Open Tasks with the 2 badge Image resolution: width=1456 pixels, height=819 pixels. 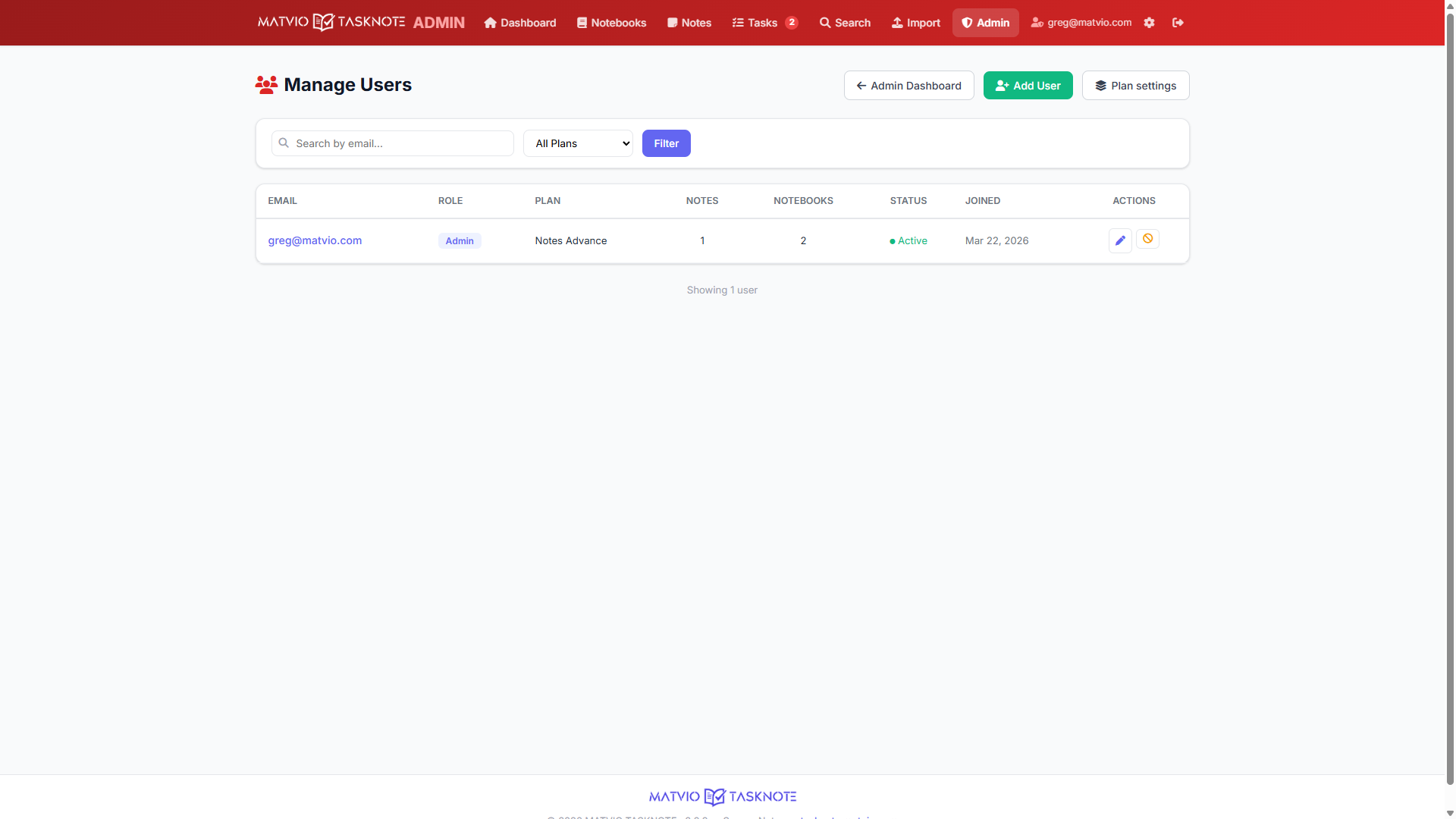coord(764,23)
